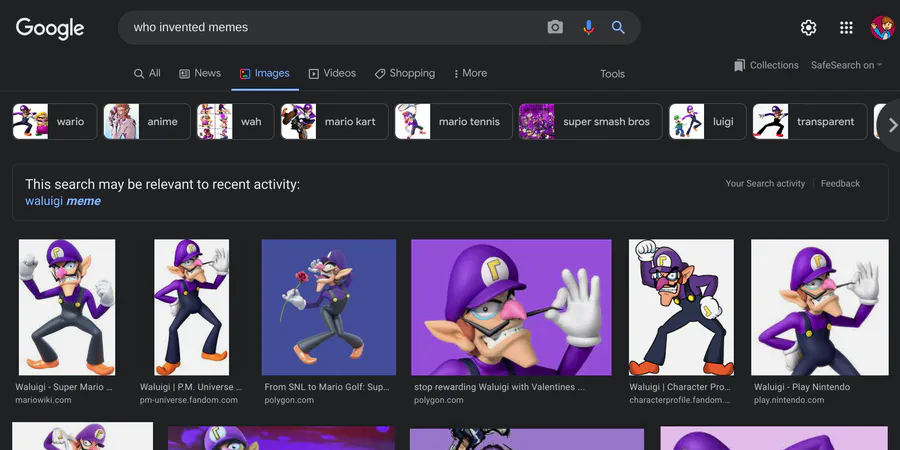This screenshot has height=450, width=900.
Task: Open the SafeSearch on dropdown
Action: [847, 65]
